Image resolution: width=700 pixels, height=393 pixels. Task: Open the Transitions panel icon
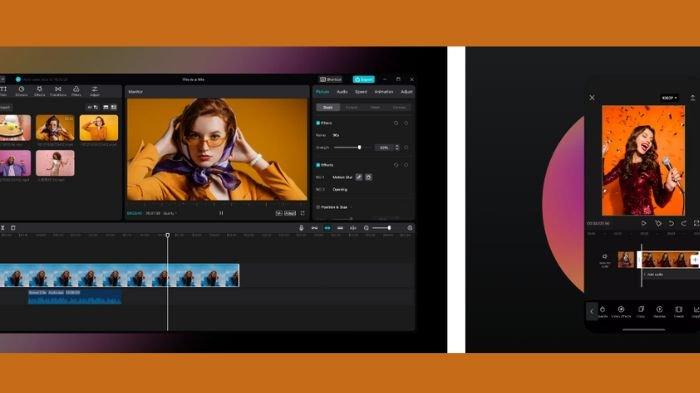tap(58, 91)
